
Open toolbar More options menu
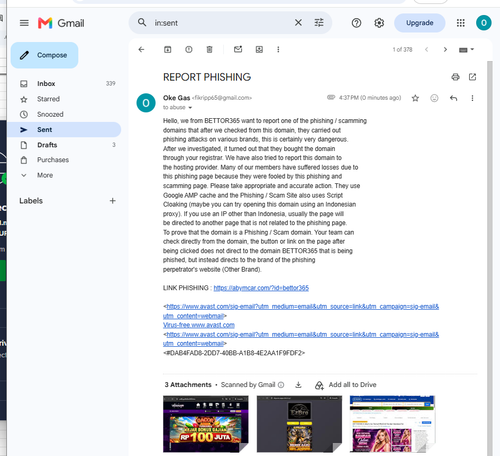coord(278,49)
